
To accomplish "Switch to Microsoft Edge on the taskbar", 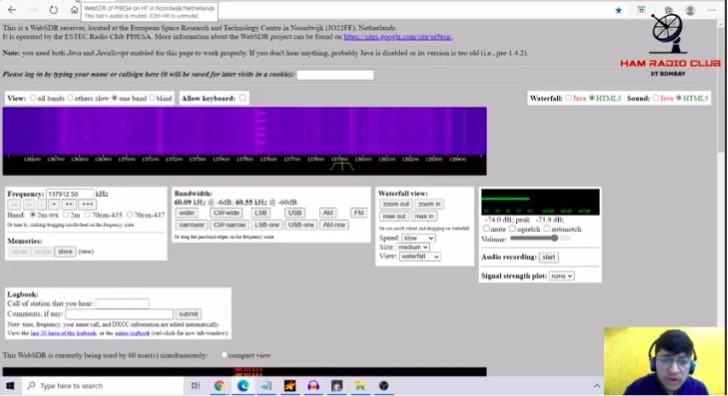I will click(243, 386).
